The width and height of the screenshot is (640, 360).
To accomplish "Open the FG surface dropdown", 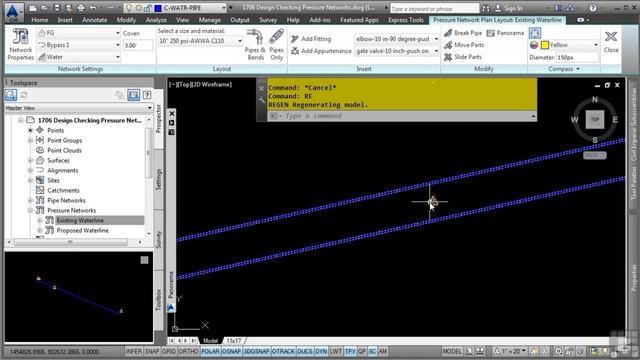I will coord(118,33).
